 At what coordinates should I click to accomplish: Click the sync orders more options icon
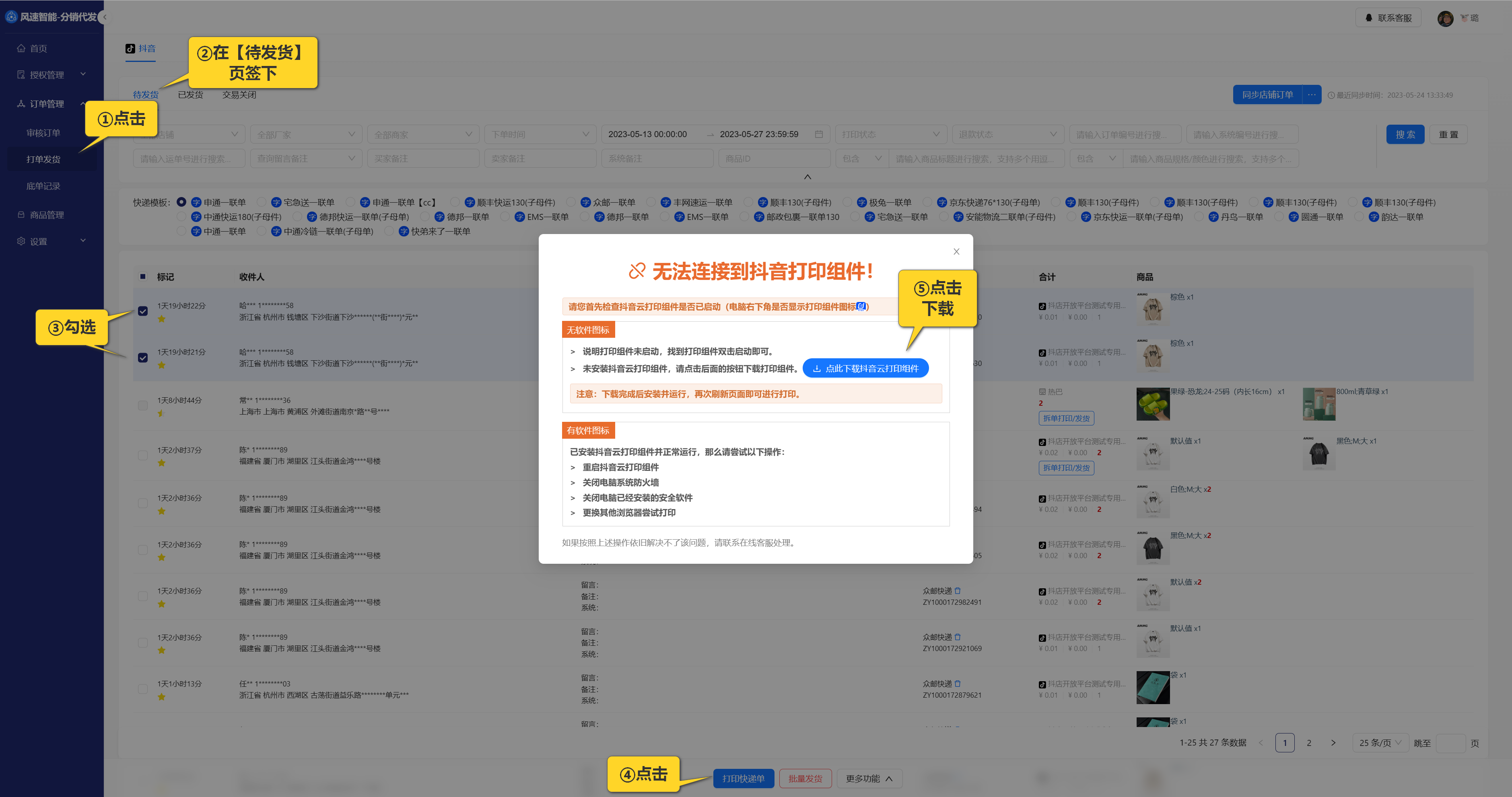pyautogui.click(x=1311, y=94)
